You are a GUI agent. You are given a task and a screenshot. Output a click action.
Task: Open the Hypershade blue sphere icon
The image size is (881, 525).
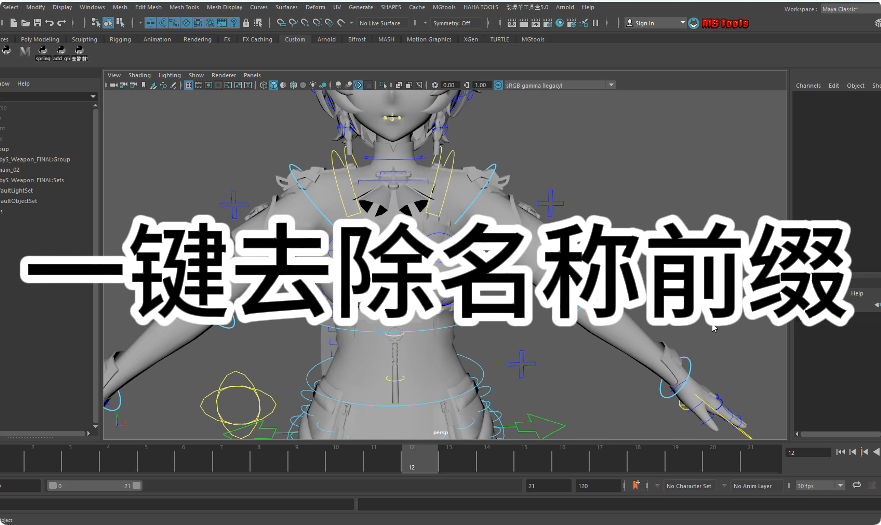pos(560,23)
